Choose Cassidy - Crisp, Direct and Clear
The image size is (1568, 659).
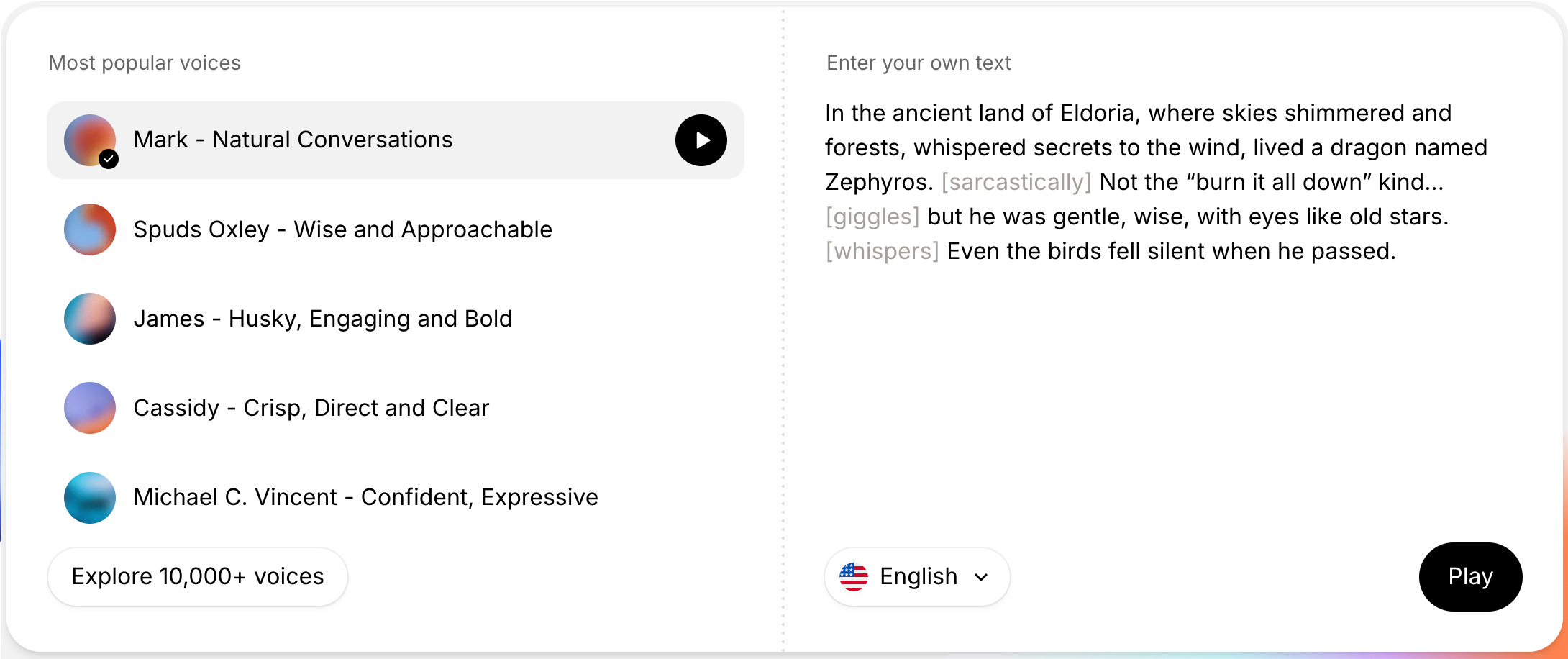coord(311,408)
